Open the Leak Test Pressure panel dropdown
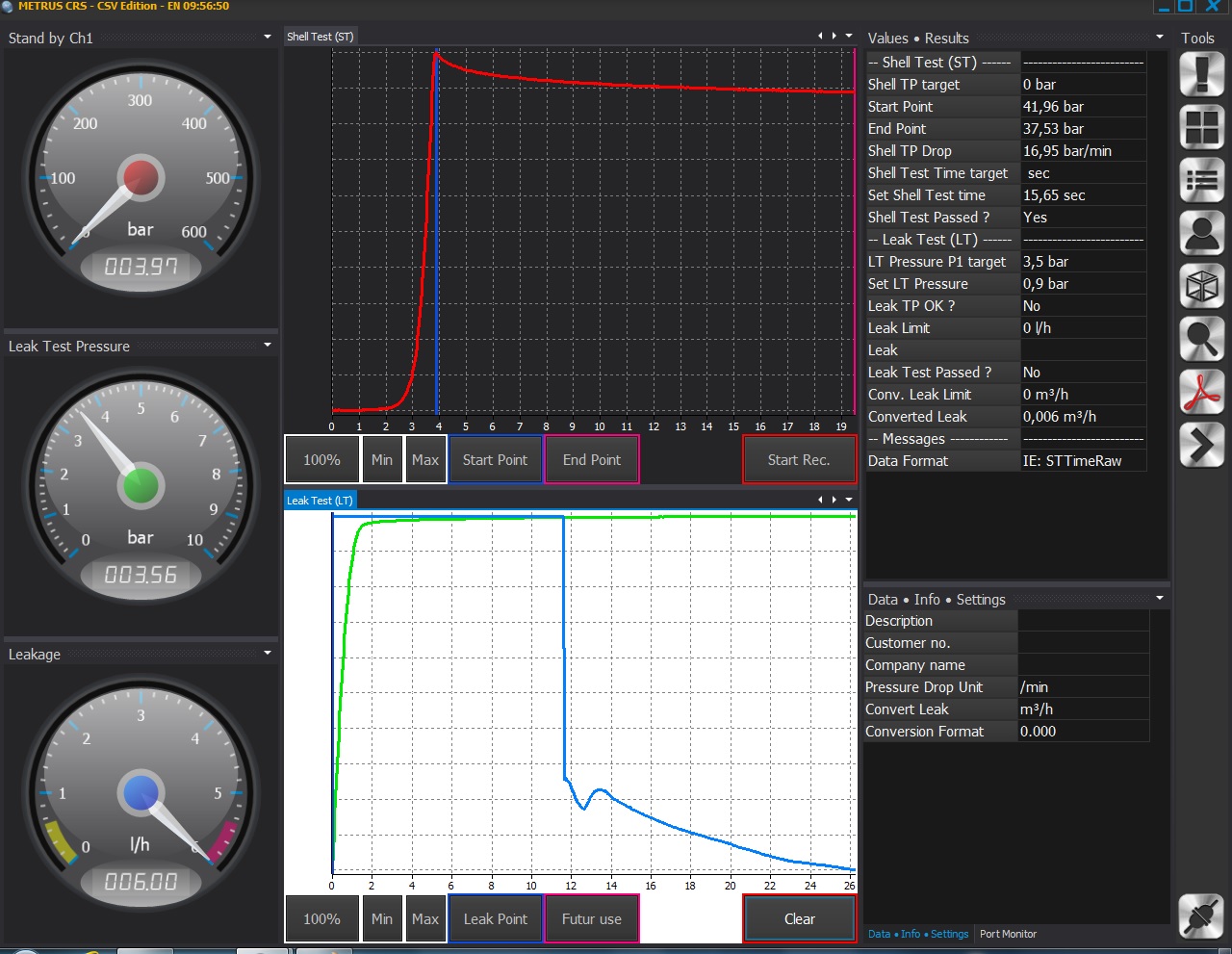Screen dimensions: 1232x954 (268, 345)
